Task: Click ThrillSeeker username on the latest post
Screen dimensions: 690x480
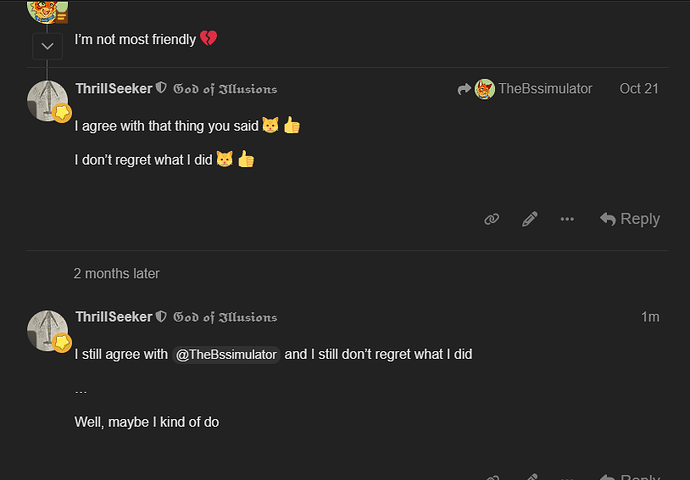Action: click(114, 317)
